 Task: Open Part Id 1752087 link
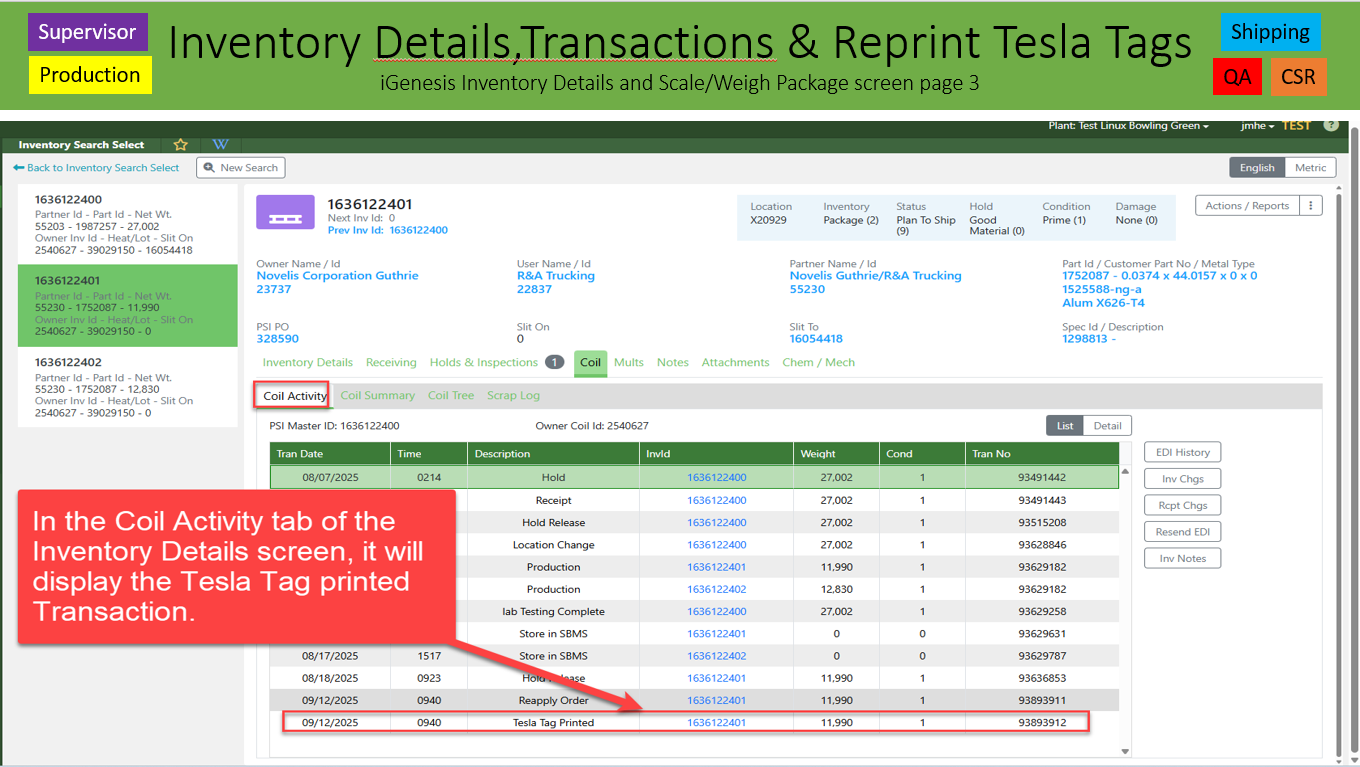(x=1160, y=276)
